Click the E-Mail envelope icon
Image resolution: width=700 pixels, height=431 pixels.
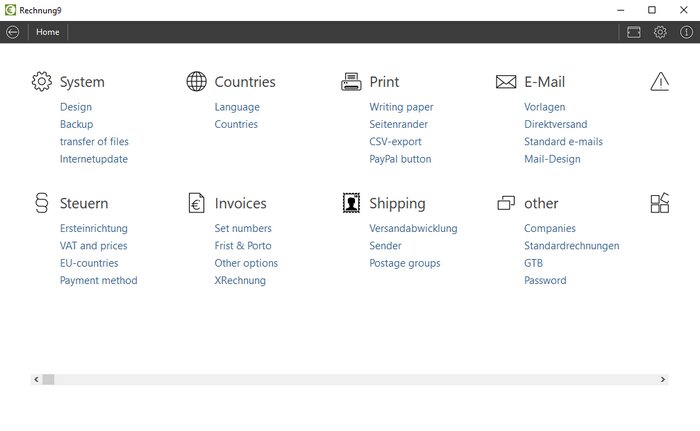[x=506, y=82]
